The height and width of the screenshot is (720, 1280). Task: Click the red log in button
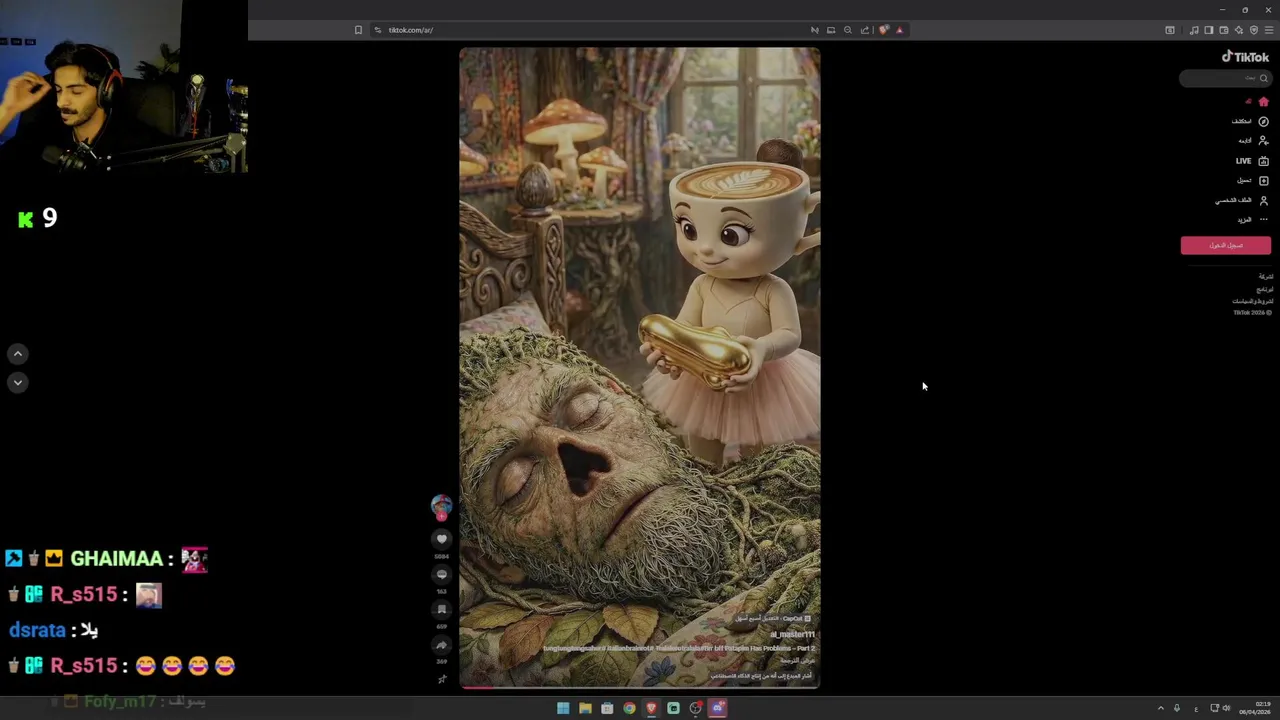pyautogui.click(x=1226, y=245)
